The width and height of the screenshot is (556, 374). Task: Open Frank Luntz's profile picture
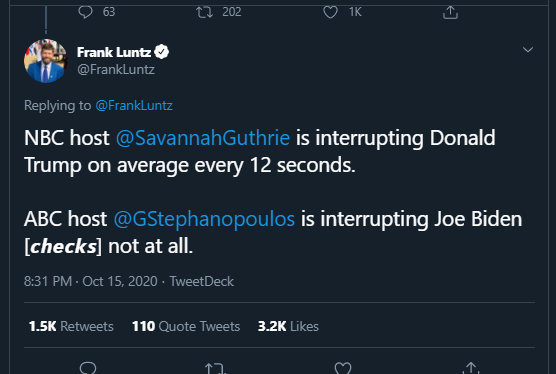(45, 61)
